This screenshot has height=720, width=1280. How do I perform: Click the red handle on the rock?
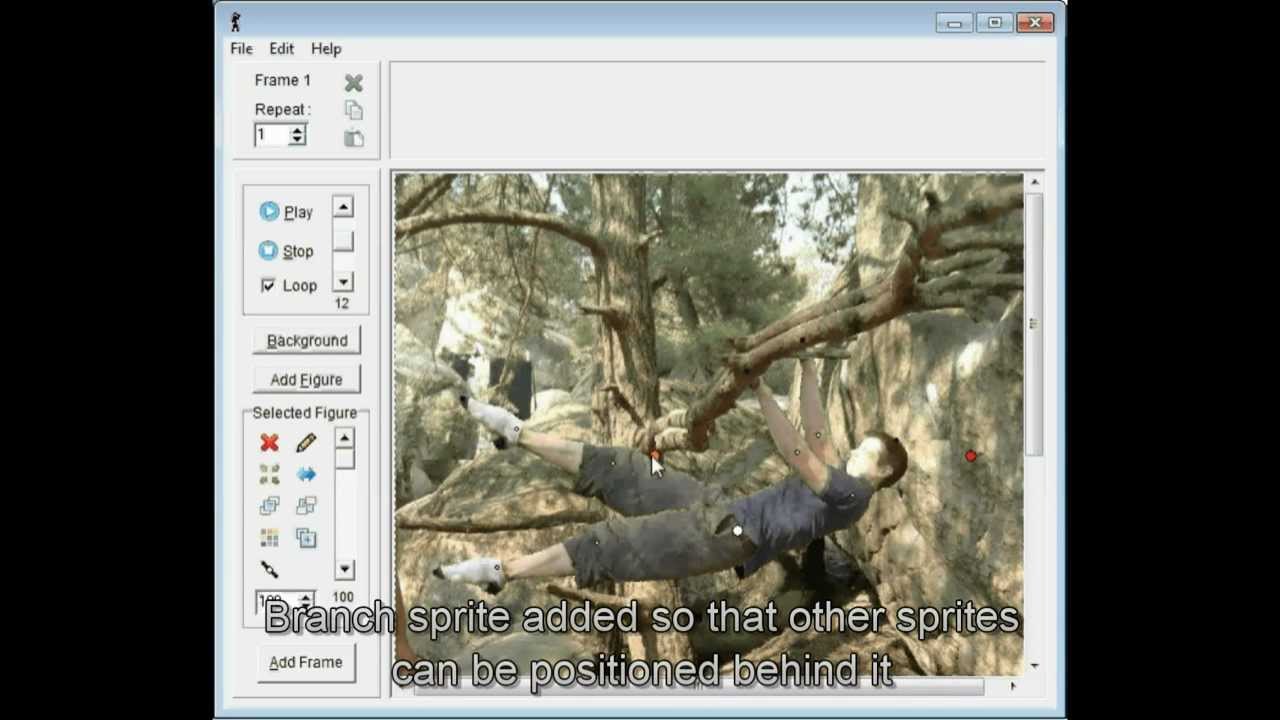pyautogui.click(x=971, y=456)
